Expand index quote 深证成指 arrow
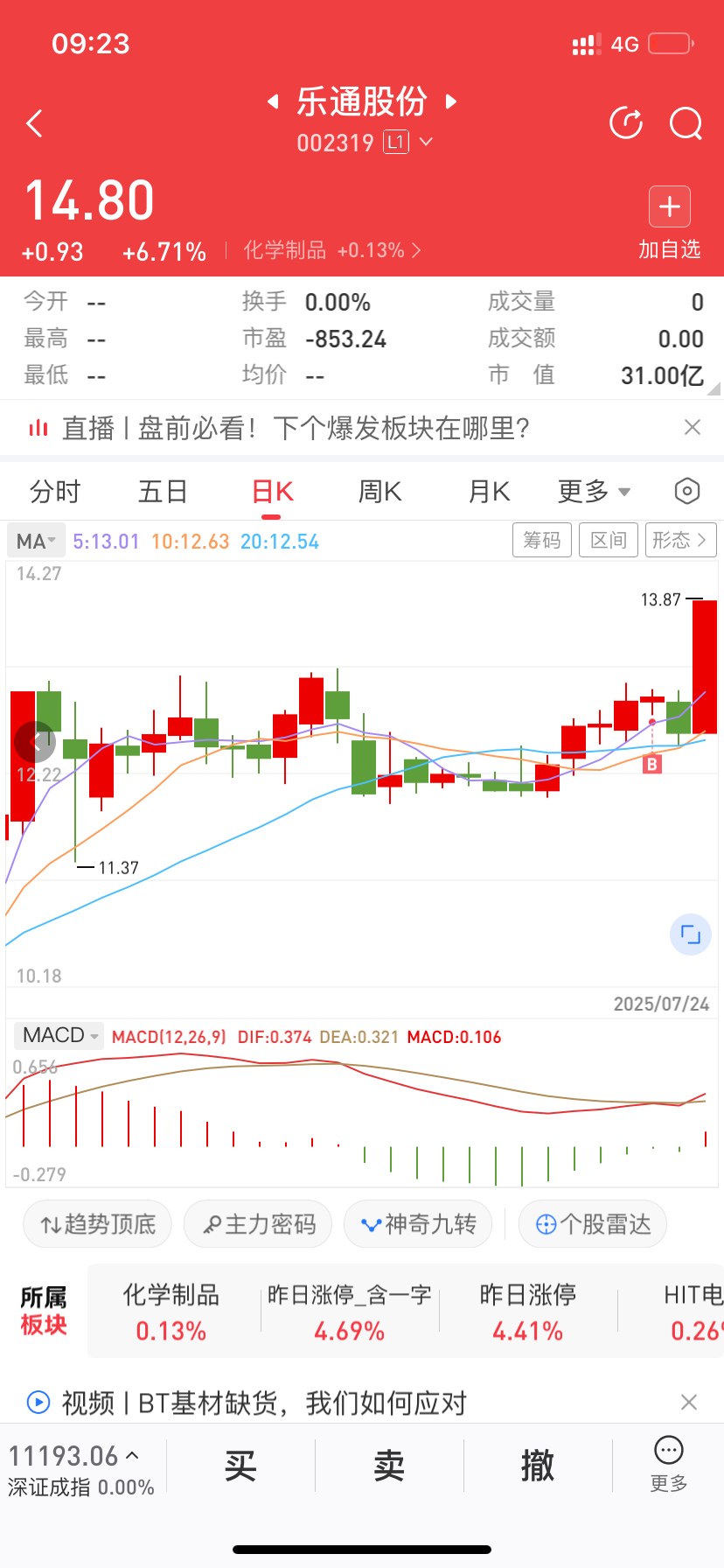 point(133,1455)
